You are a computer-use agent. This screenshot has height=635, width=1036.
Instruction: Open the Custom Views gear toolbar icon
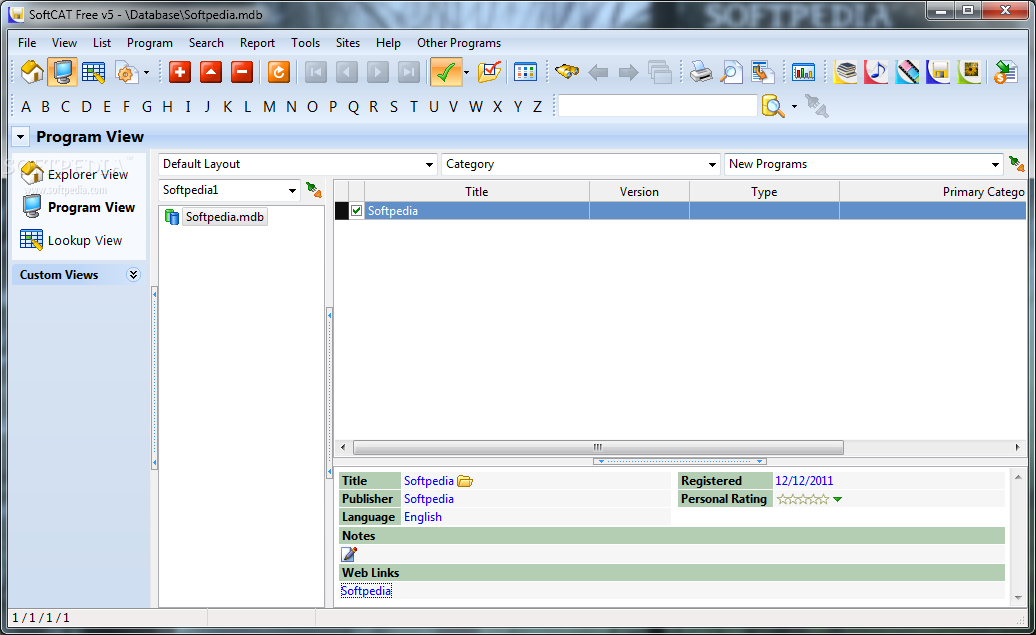click(126, 72)
